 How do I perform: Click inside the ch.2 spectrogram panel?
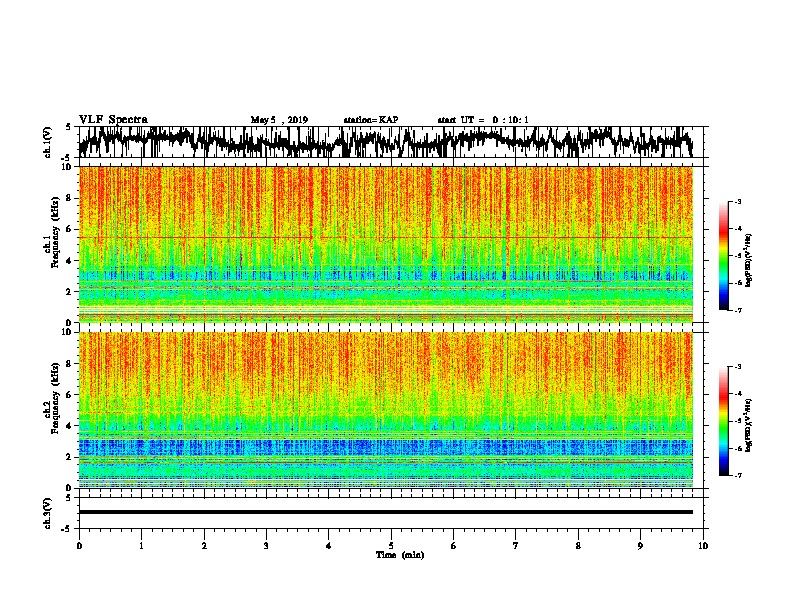386,410
